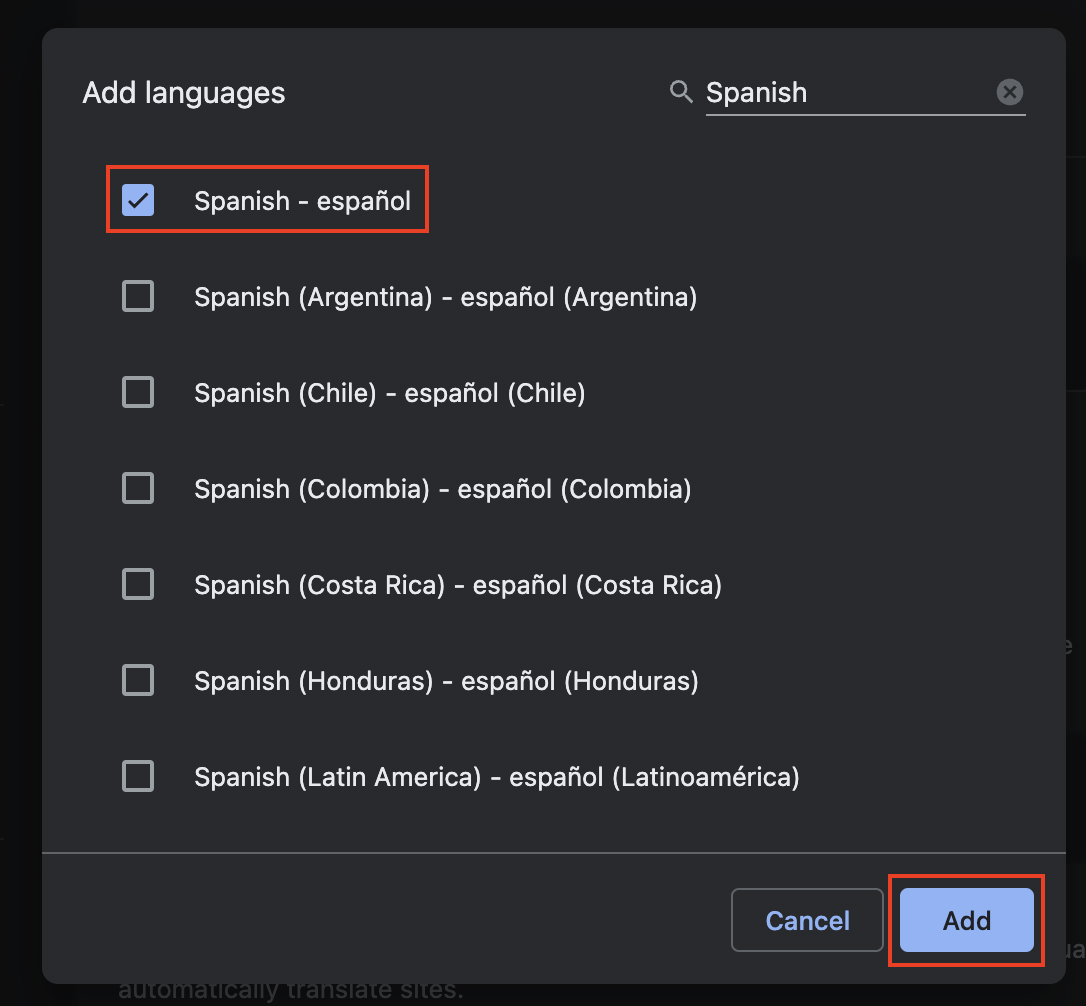Tick the Spanish (Honduras) checkbox

coord(138,680)
